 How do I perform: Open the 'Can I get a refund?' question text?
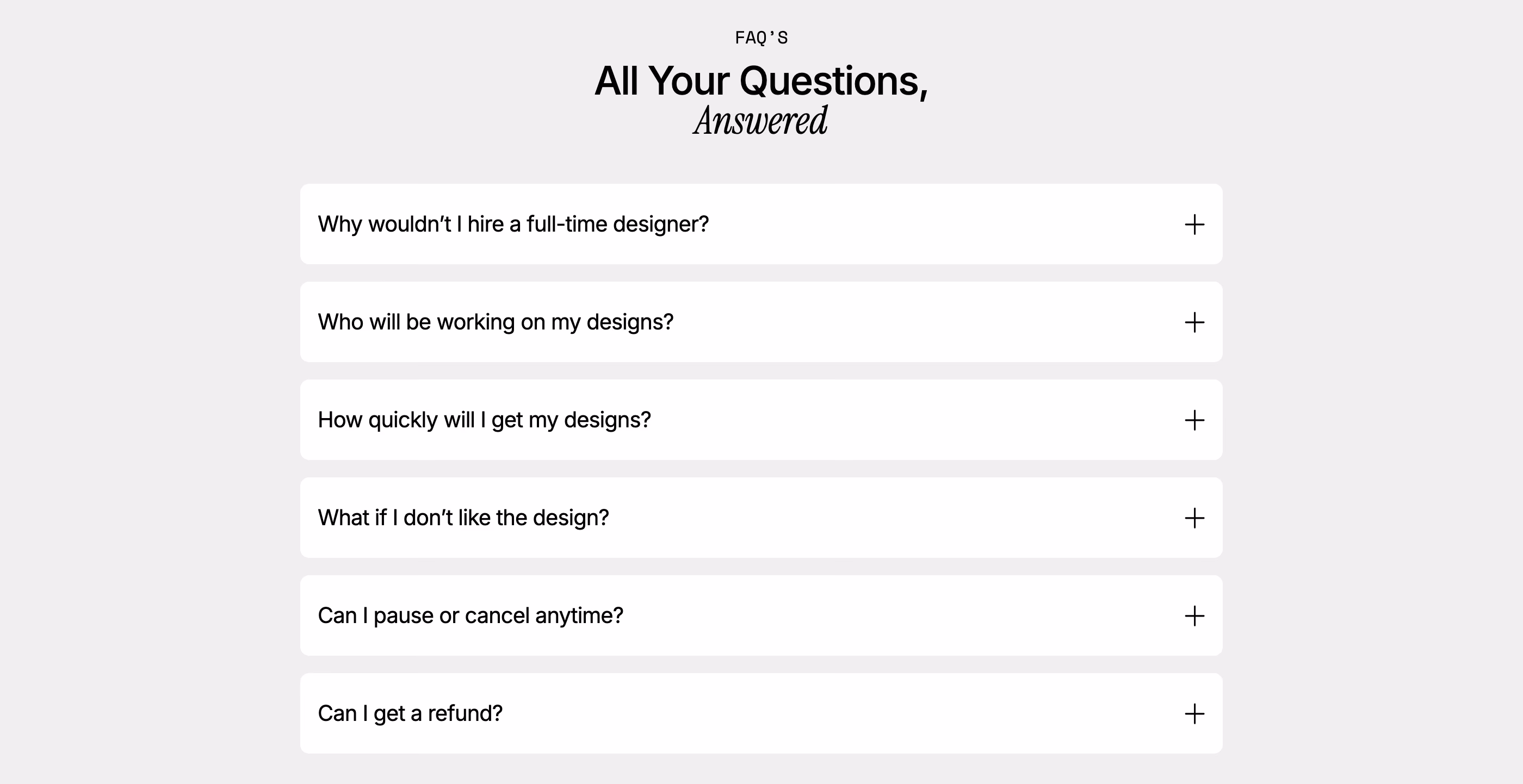coord(410,714)
